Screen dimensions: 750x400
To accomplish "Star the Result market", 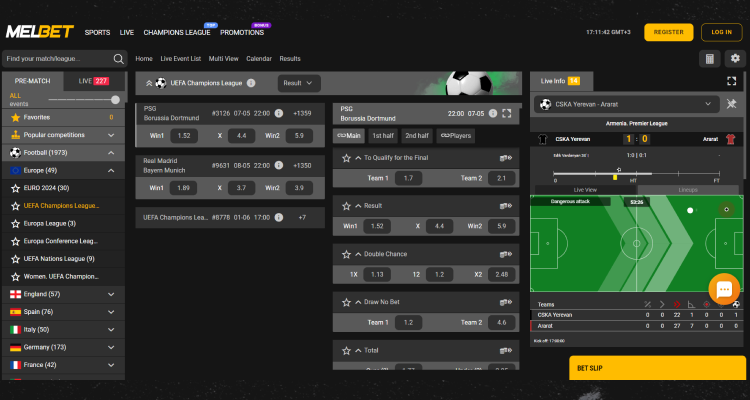I will pyautogui.click(x=346, y=206).
